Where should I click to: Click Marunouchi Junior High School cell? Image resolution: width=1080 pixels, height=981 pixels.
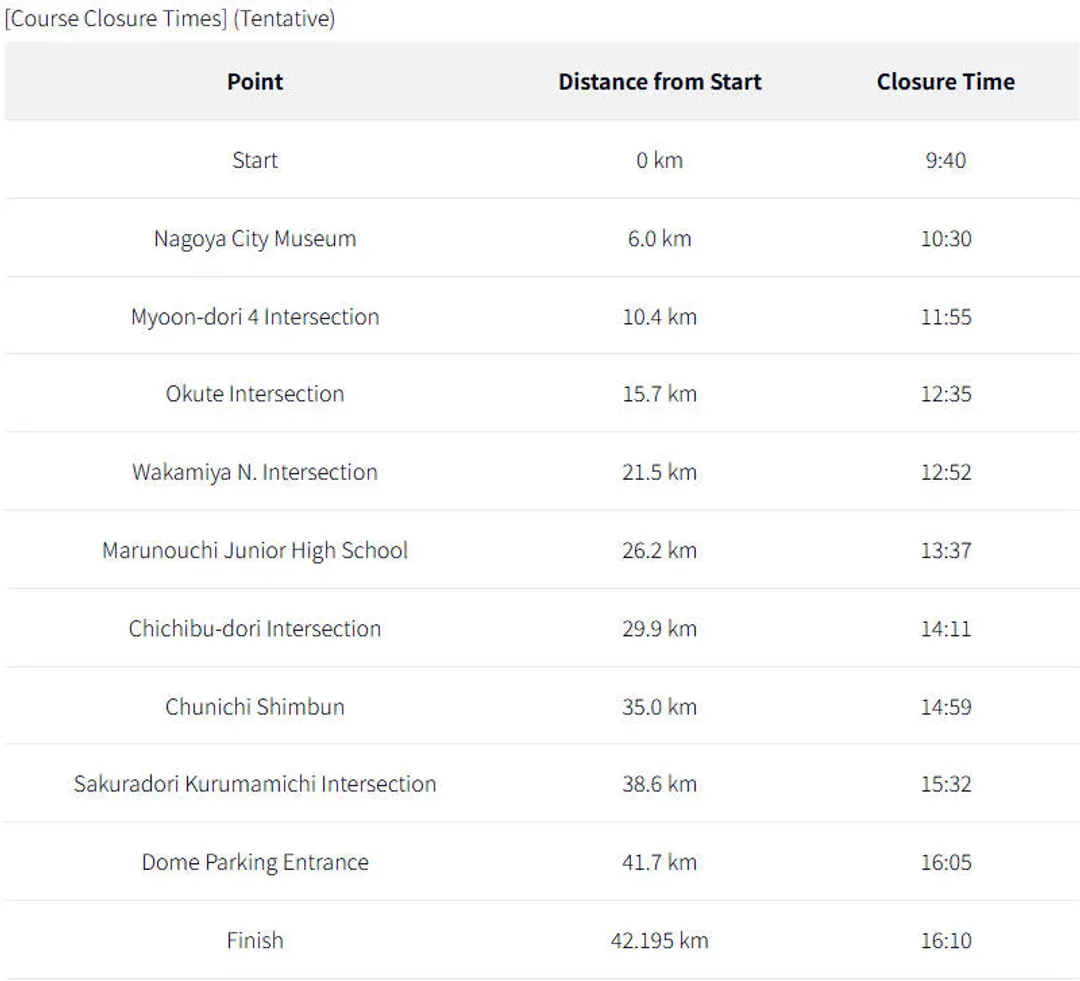255,550
